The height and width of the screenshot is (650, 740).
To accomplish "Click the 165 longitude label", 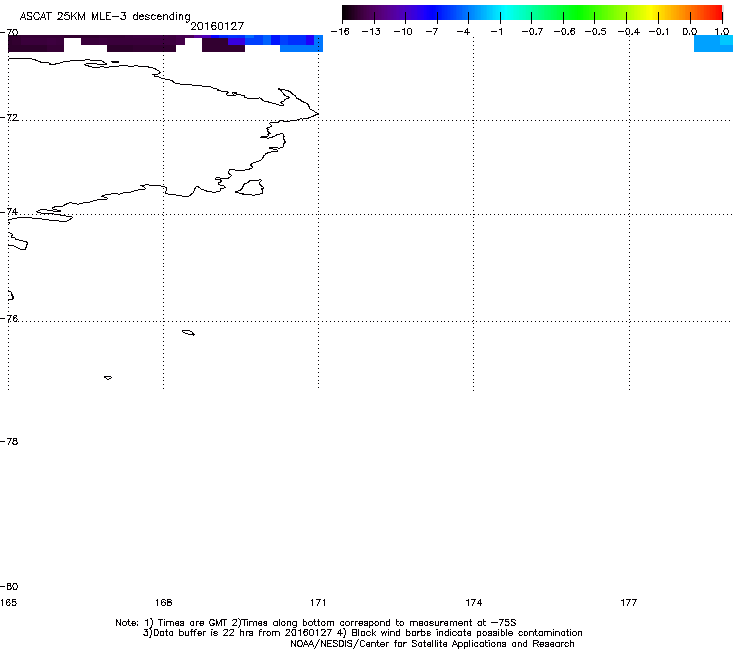I will (x=8, y=603).
